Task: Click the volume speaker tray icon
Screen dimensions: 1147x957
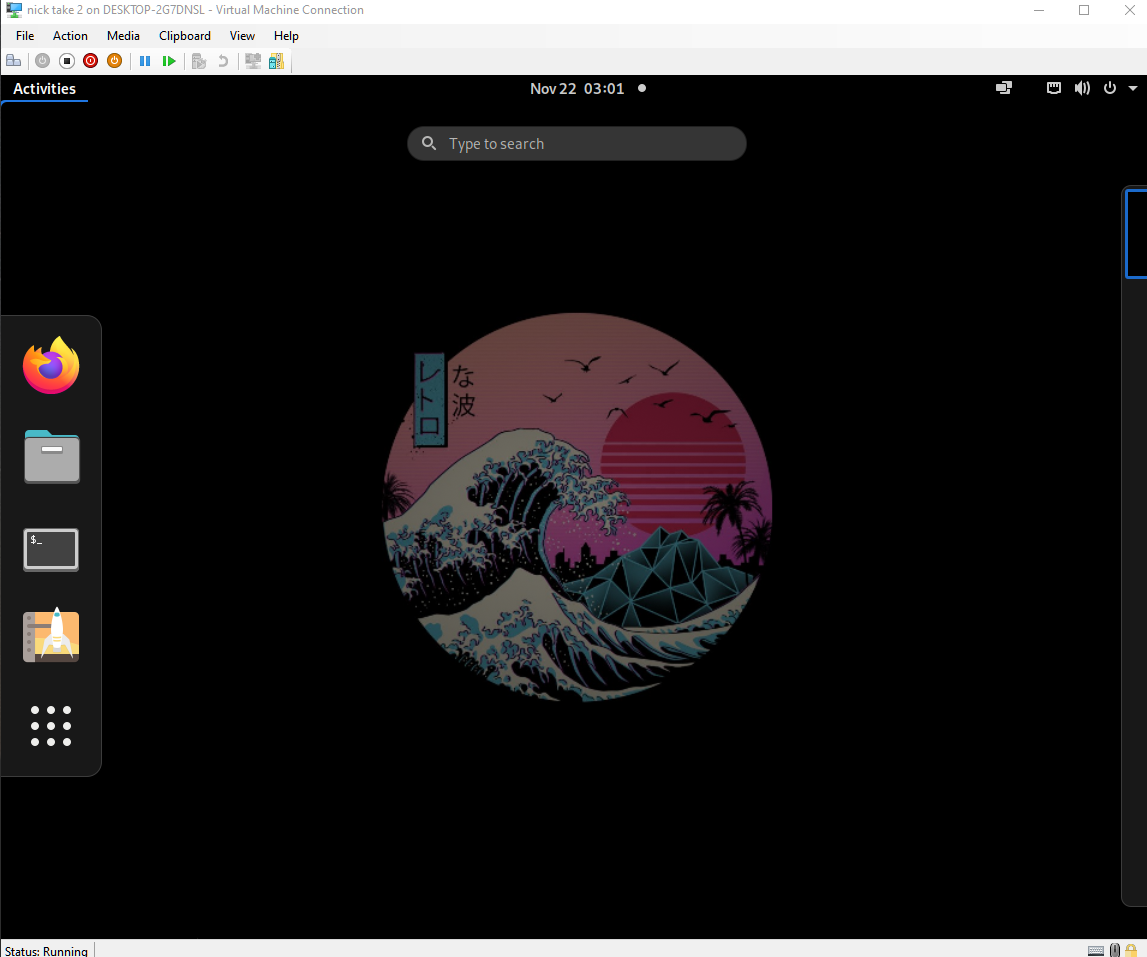Action: click(x=1082, y=89)
